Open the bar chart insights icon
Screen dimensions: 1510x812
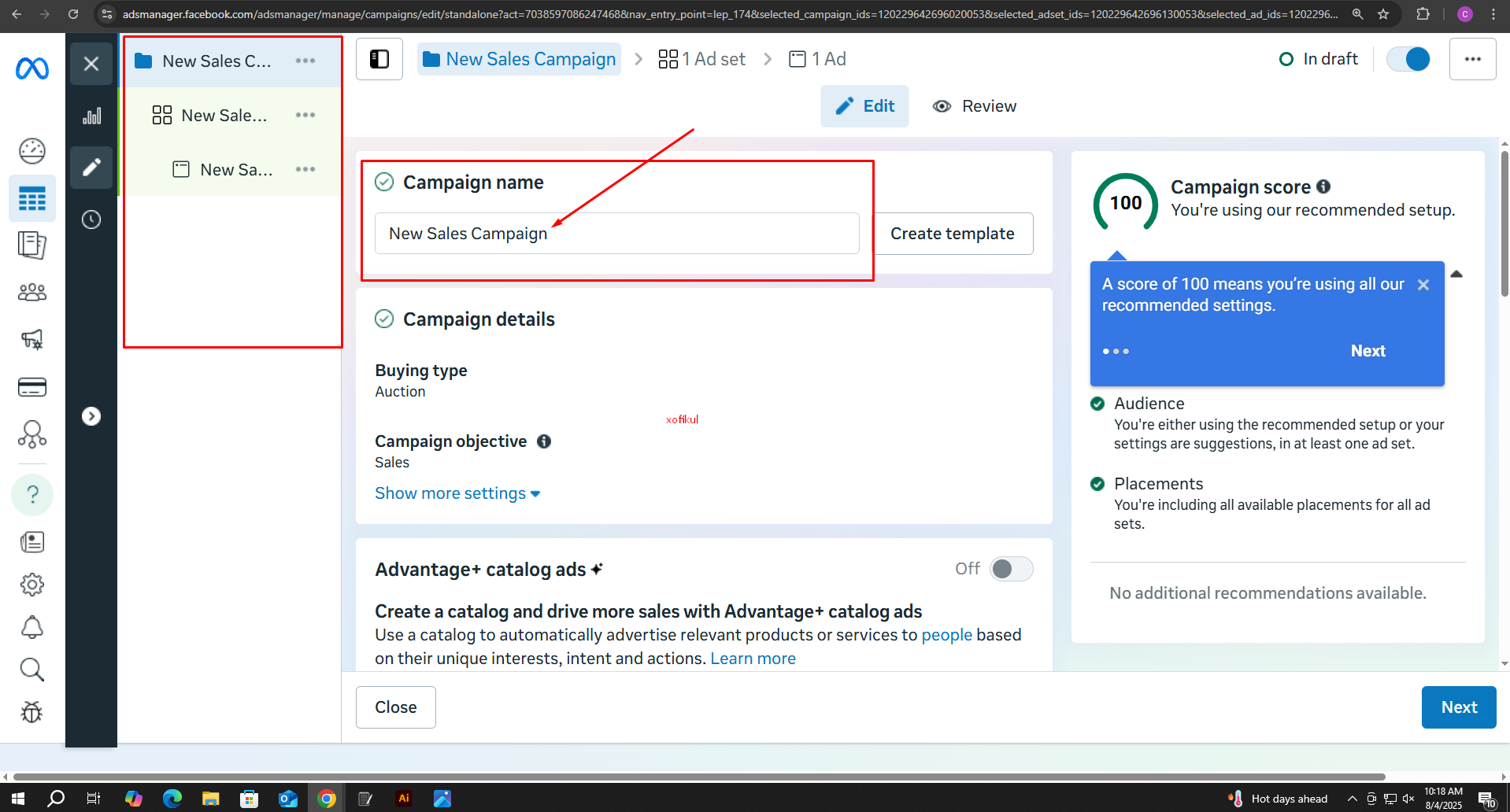[91, 116]
